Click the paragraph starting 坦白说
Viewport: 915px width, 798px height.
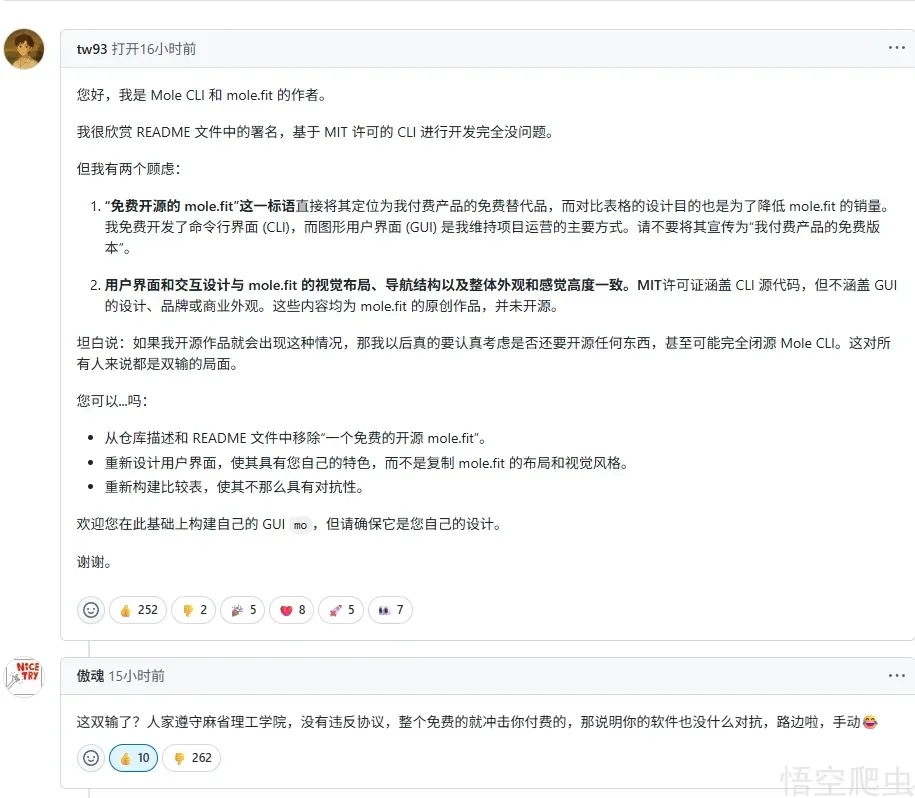coord(484,354)
